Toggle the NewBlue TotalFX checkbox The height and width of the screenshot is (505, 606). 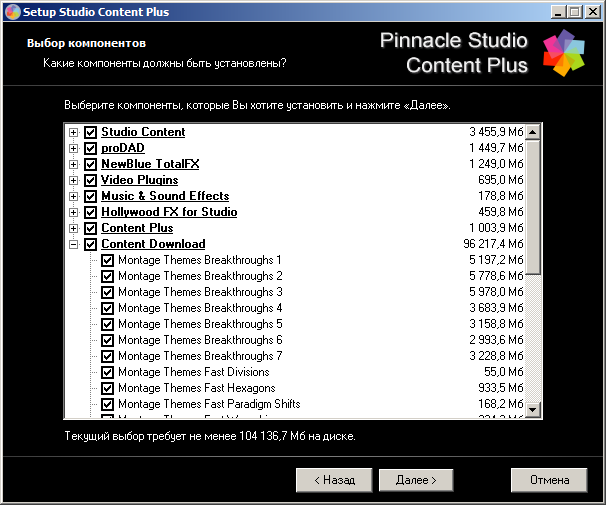pyautogui.click(x=90, y=165)
